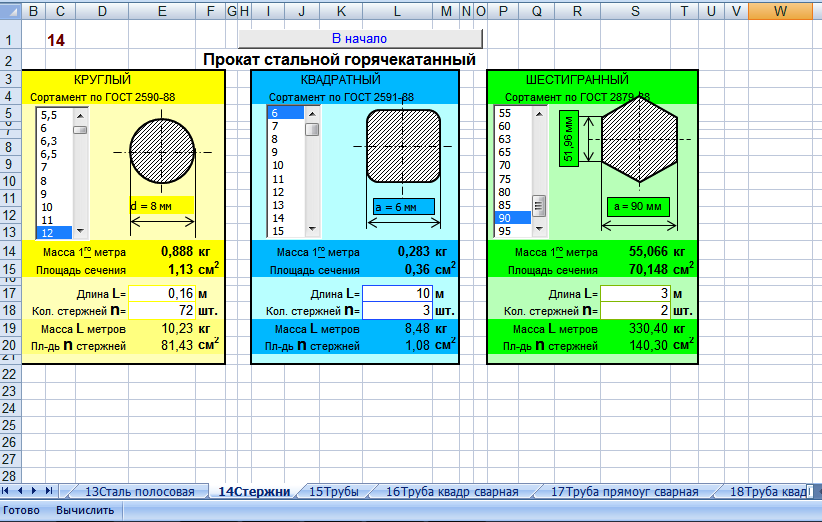This screenshot has height=522, width=822.
Task: Go to next sheet with navigation arrow
Action: click(34, 491)
